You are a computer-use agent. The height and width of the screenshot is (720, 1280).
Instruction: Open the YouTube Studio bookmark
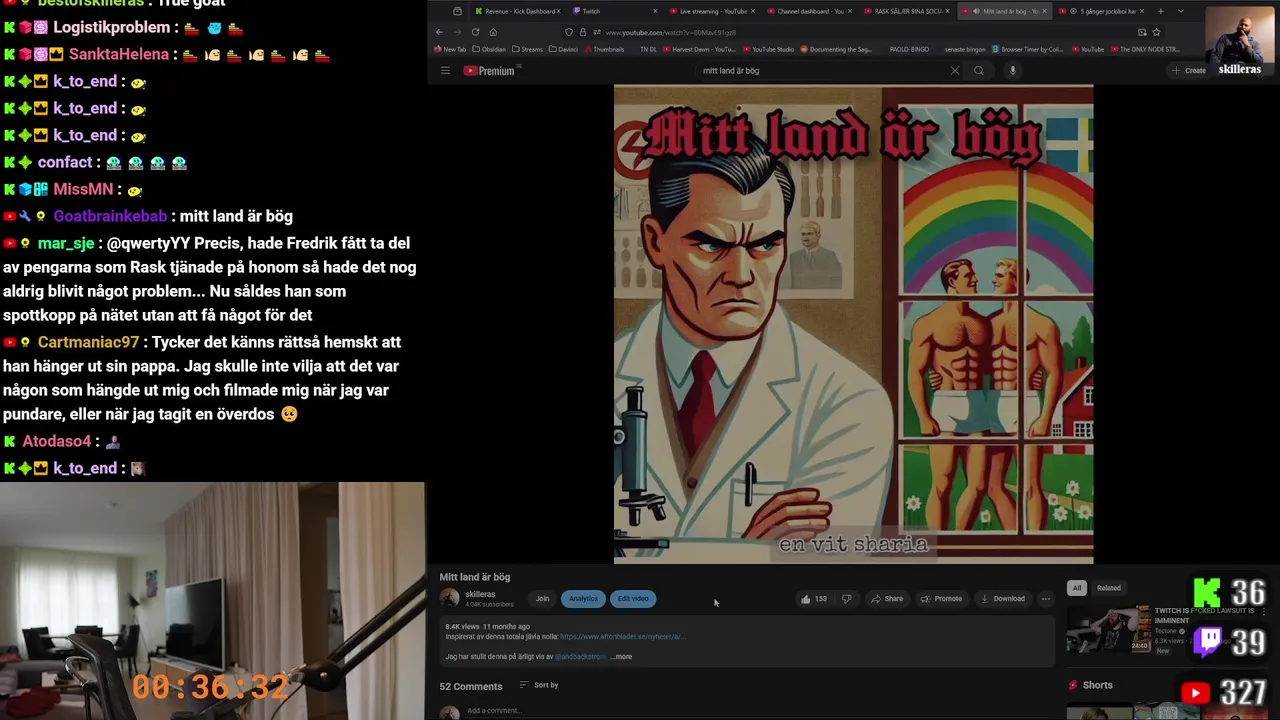click(768, 49)
